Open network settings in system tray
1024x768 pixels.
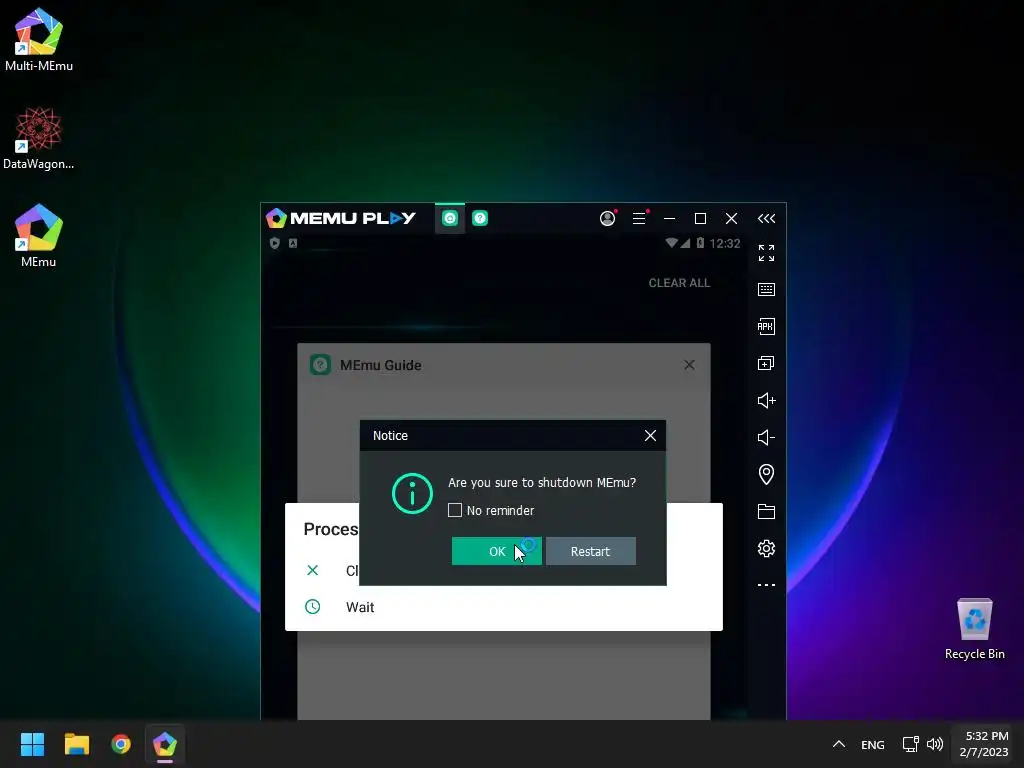910,744
